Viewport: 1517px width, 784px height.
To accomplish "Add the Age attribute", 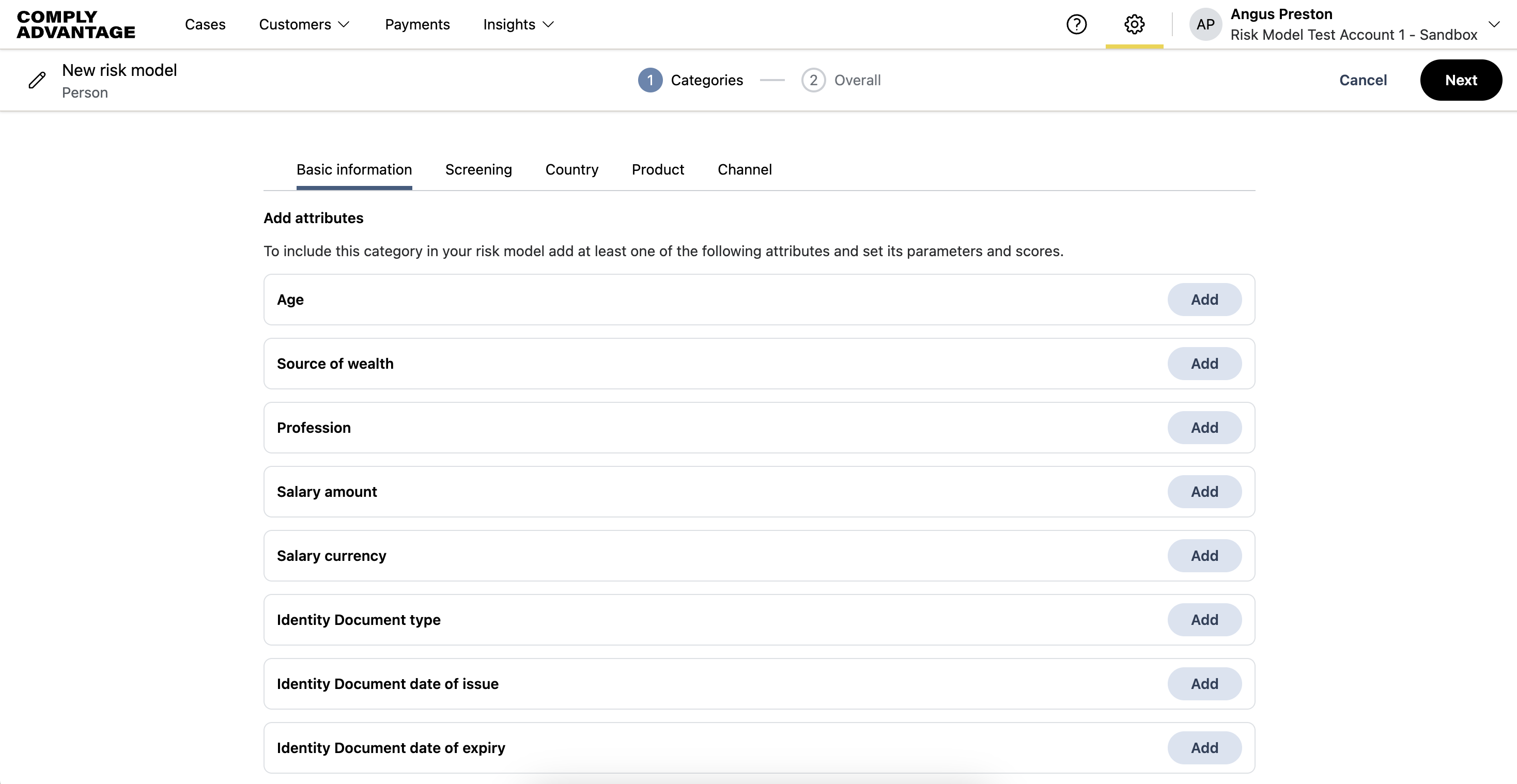I will (1204, 300).
